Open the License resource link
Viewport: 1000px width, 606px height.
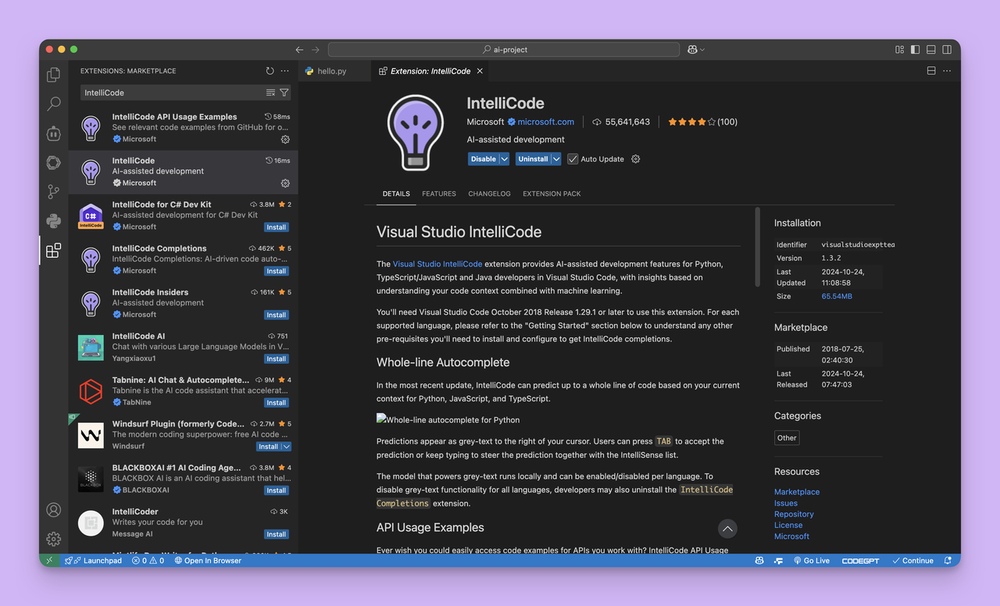[x=788, y=525]
